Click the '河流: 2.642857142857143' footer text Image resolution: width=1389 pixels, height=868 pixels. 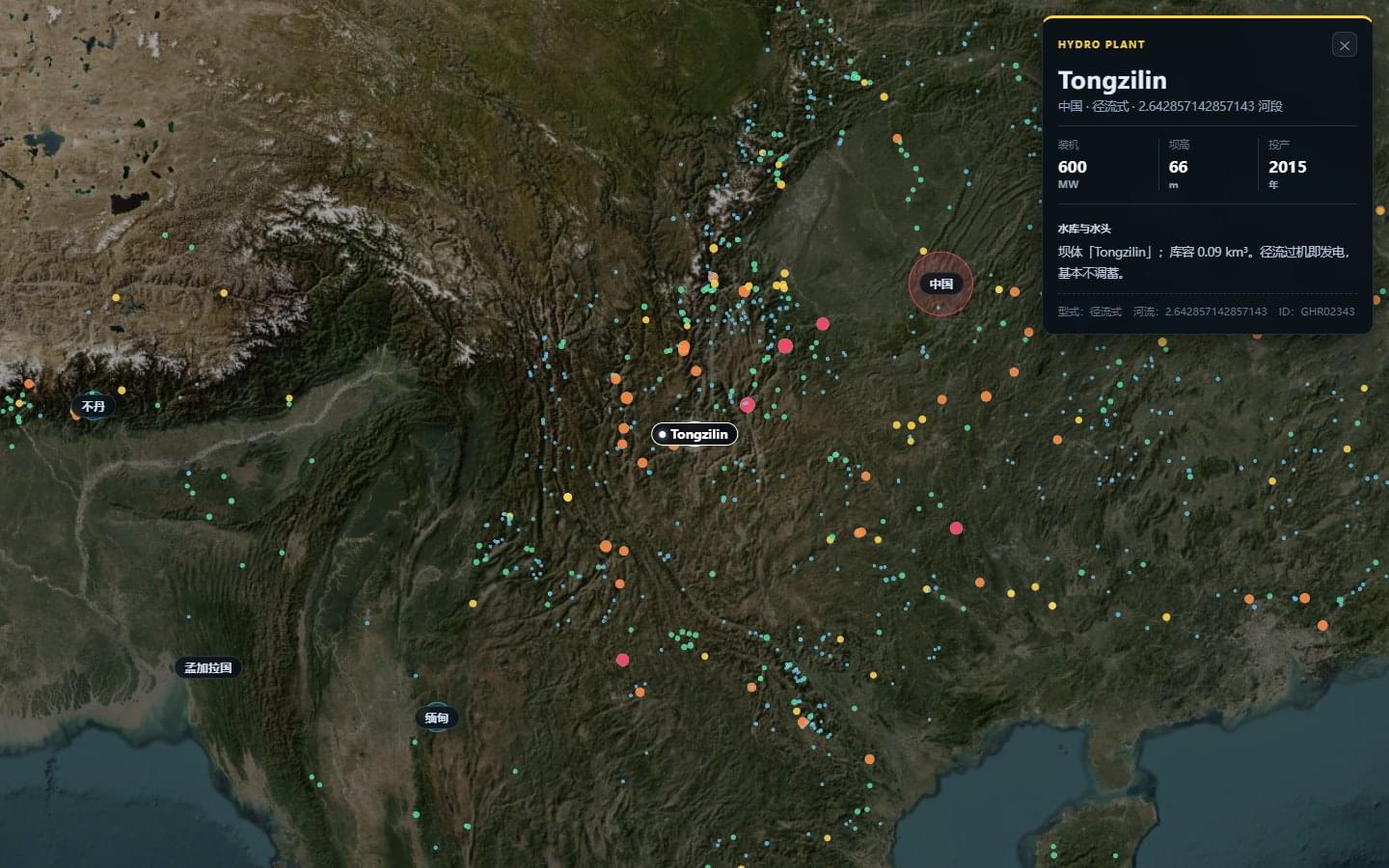pos(1200,312)
